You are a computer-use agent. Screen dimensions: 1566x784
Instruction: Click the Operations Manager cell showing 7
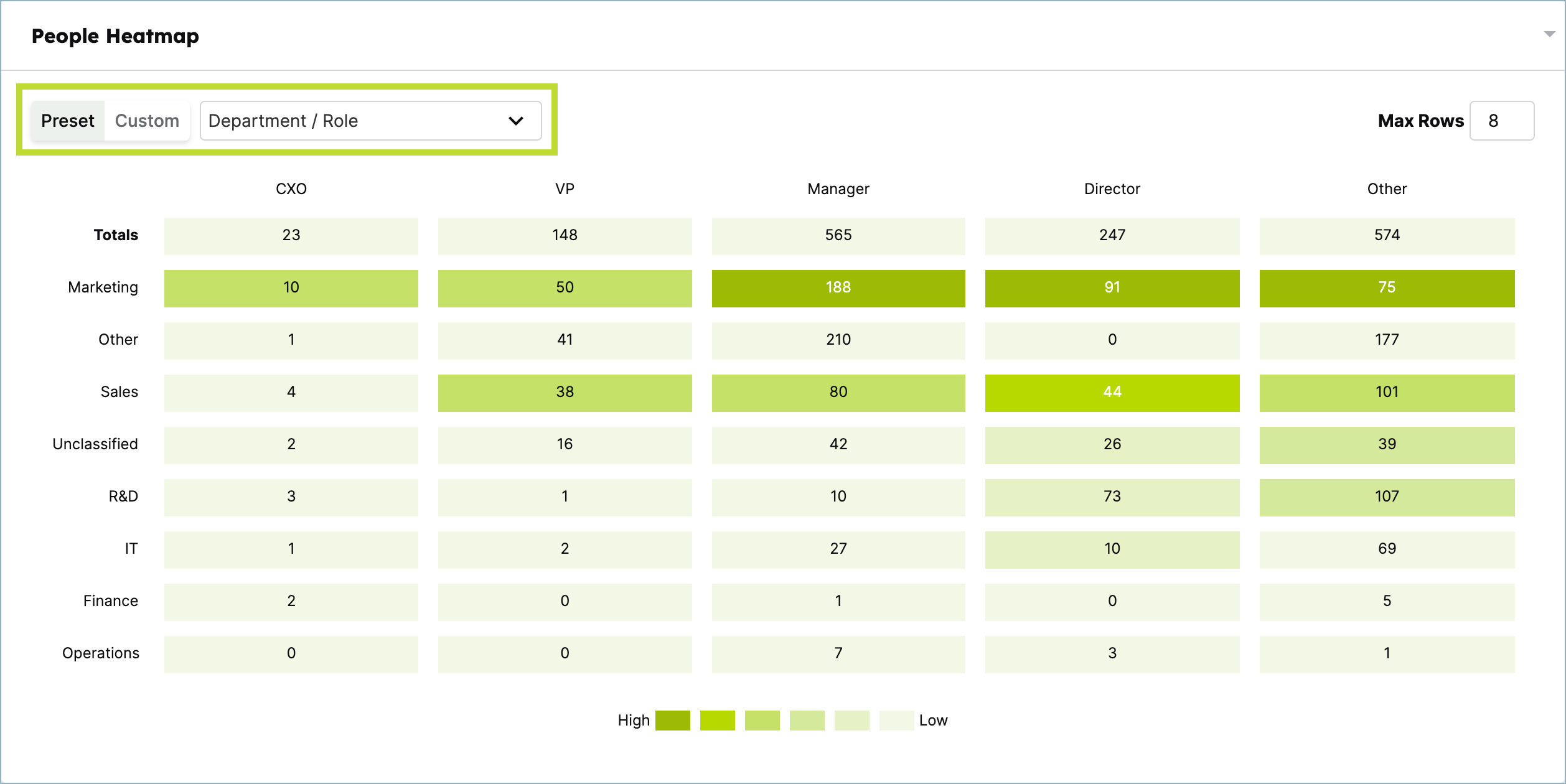coord(838,653)
